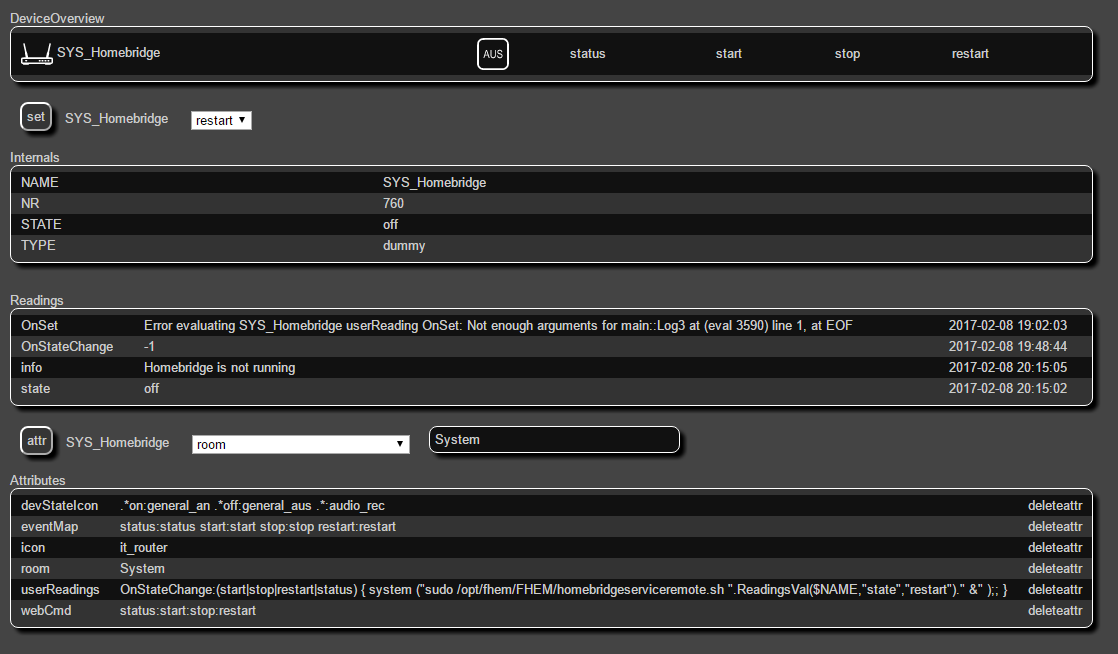Click the webCmd value status:start:stop:restart

coord(188,610)
